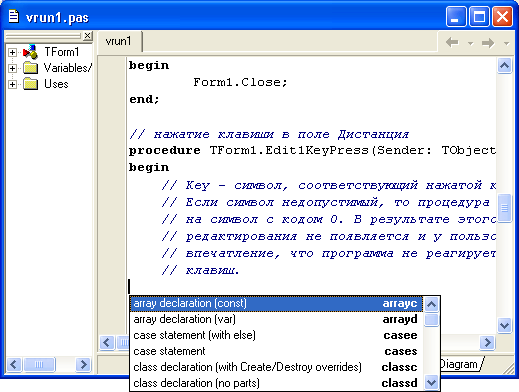The image size is (519, 392).
Task: Click the explorer panel scroll right arrow
Action: [x=83, y=364]
